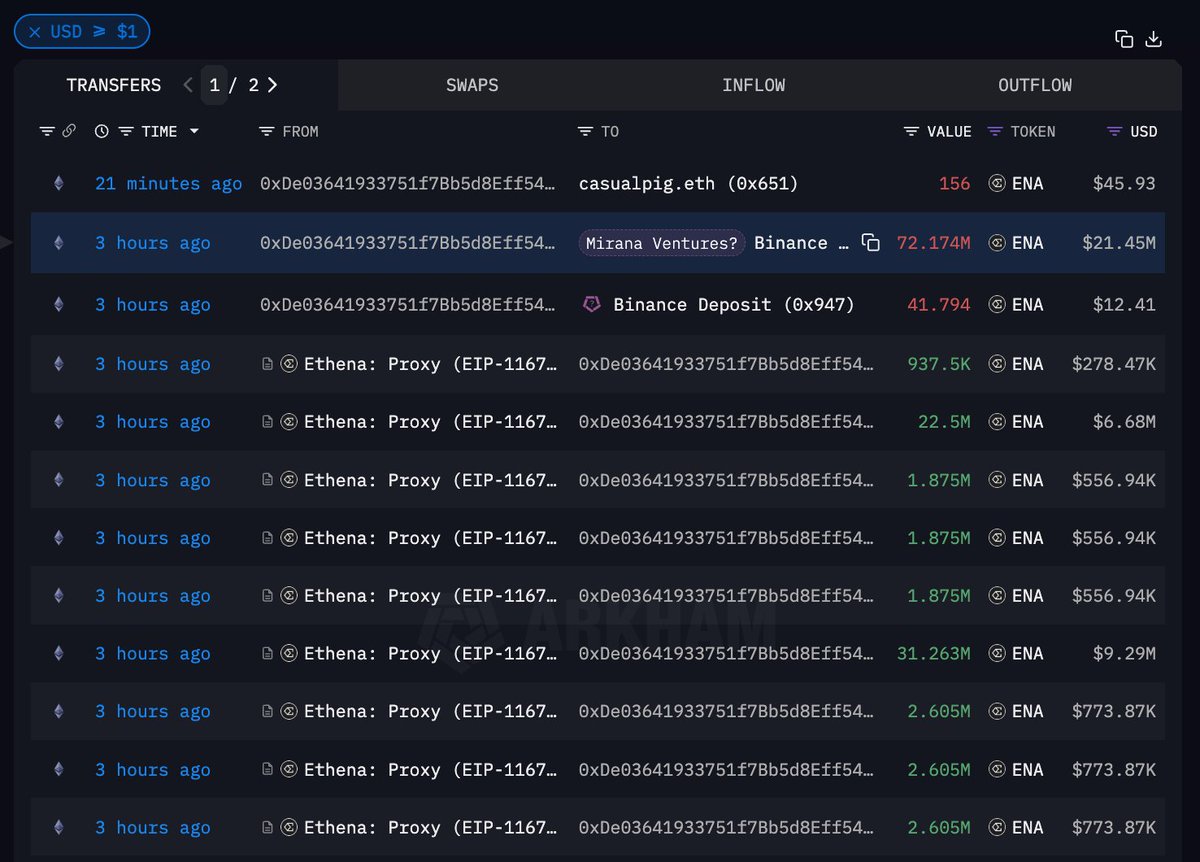Switch to the TRANSFERS tab
Viewport: 1200px width, 862px height.
tap(114, 85)
